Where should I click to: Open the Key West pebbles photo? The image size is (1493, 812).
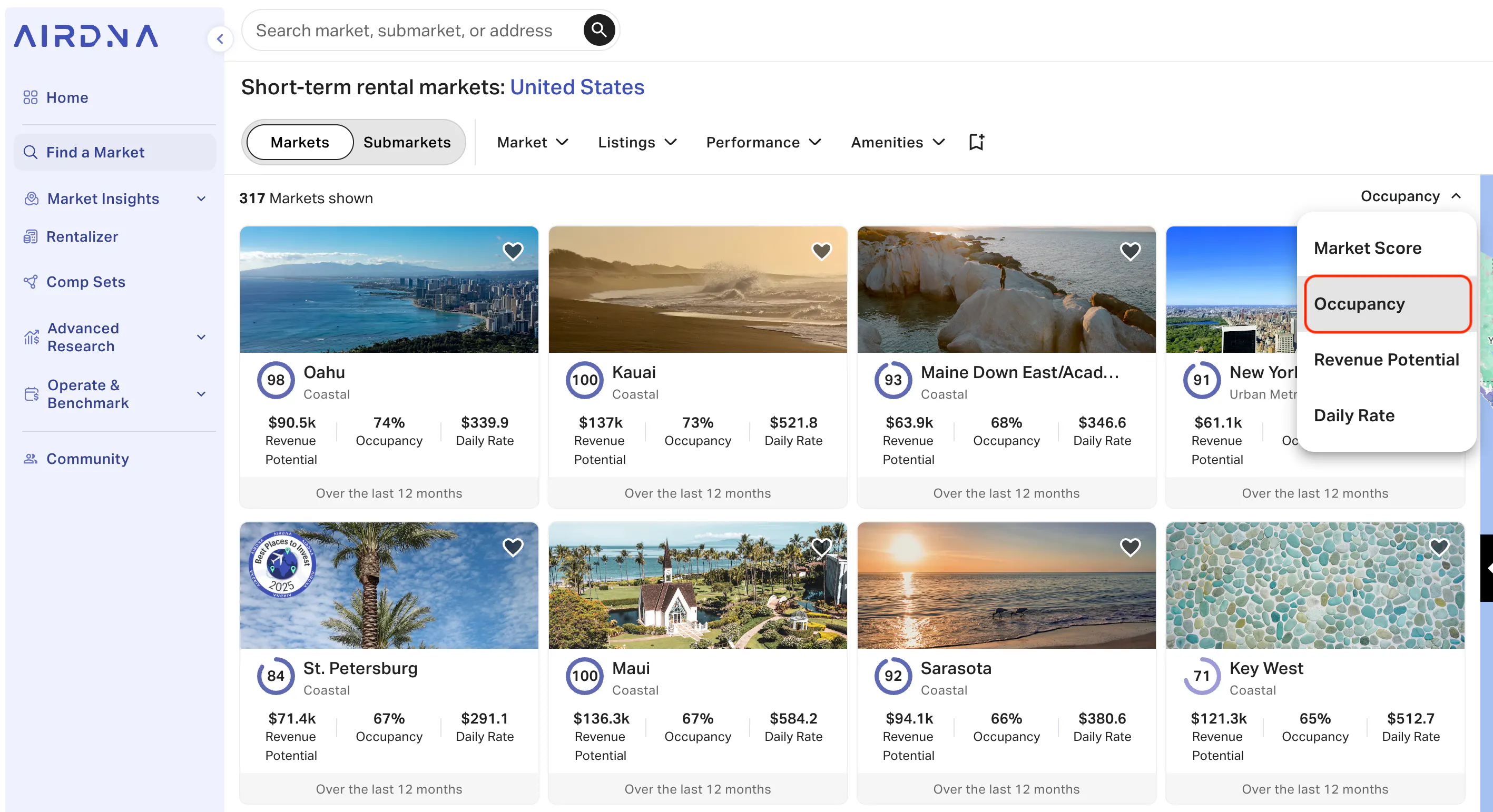click(x=1315, y=586)
